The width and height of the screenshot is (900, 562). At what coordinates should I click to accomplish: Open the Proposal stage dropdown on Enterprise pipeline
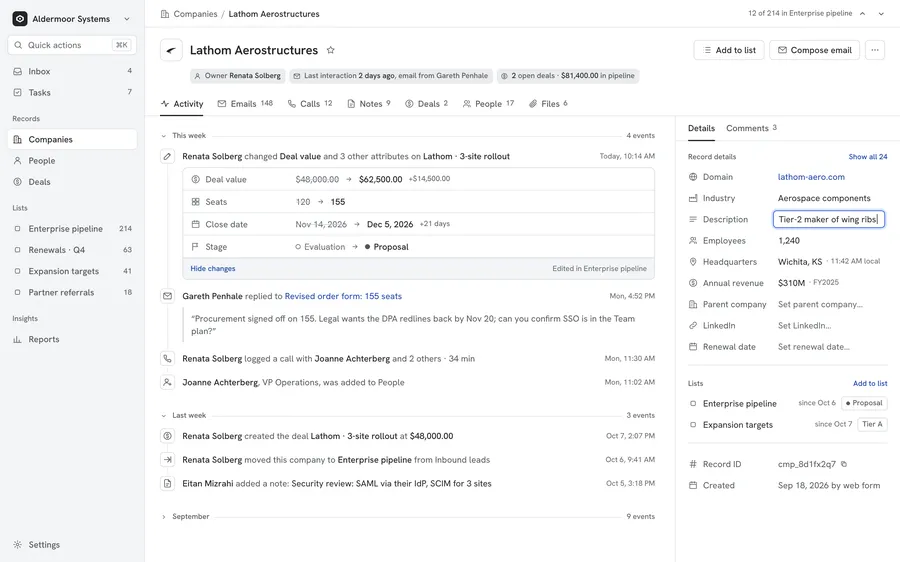coord(864,403)
